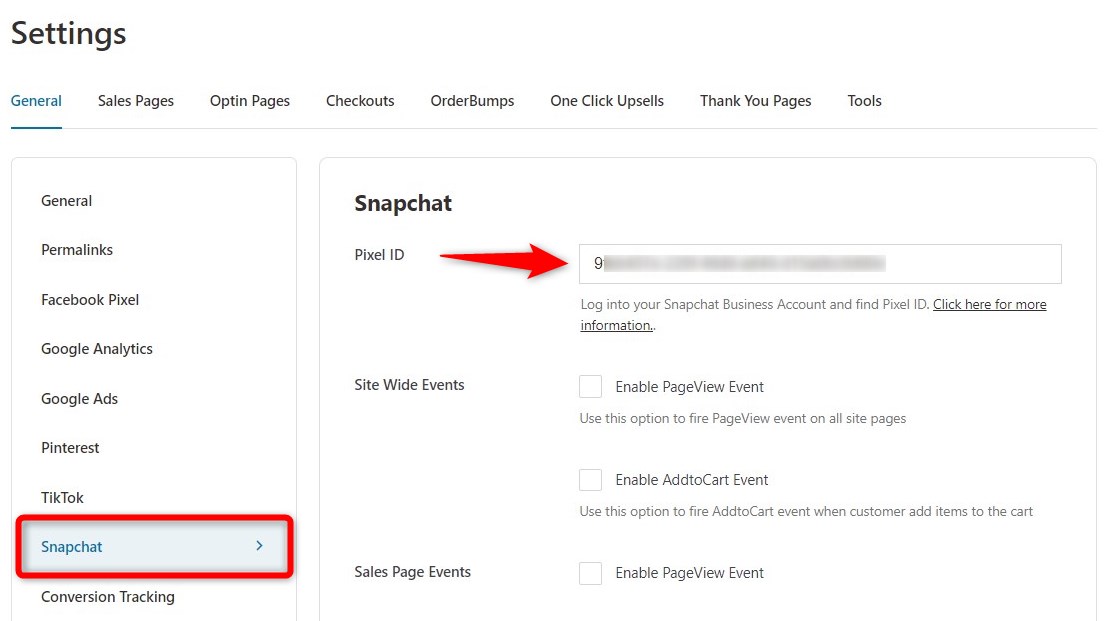Open the Pinterest tracking settings

click(70, 447)
